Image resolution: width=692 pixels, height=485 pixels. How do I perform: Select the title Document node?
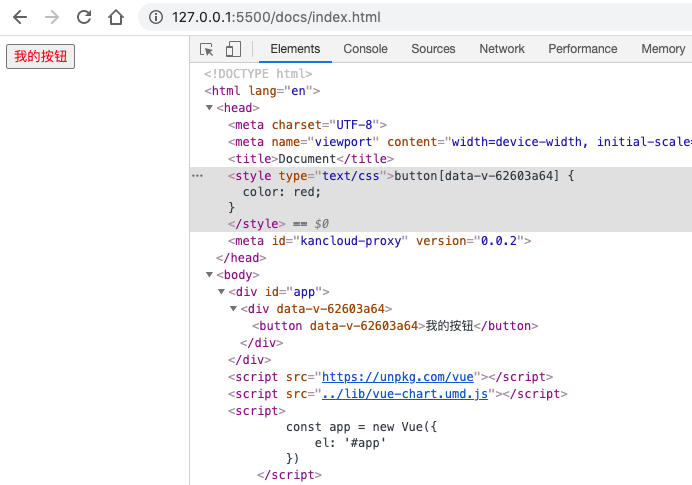(x=311, y=159)
